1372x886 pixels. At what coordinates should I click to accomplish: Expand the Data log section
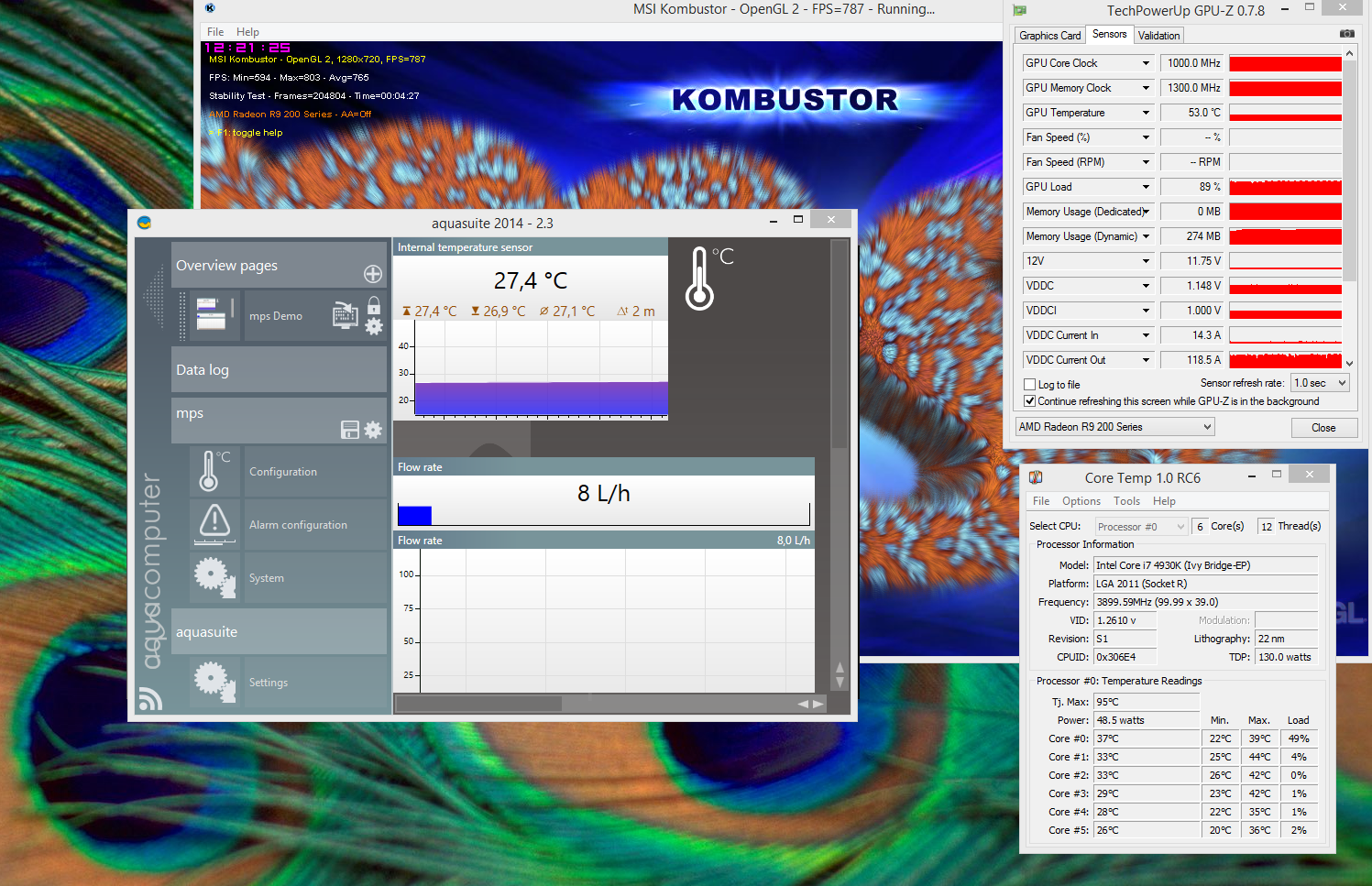tap(279, 369)
